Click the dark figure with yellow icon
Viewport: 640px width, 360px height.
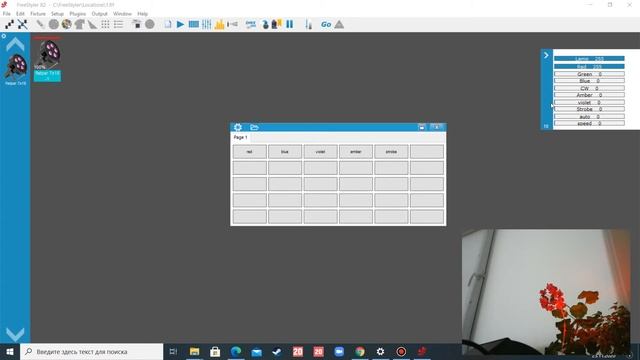(277, 24)
